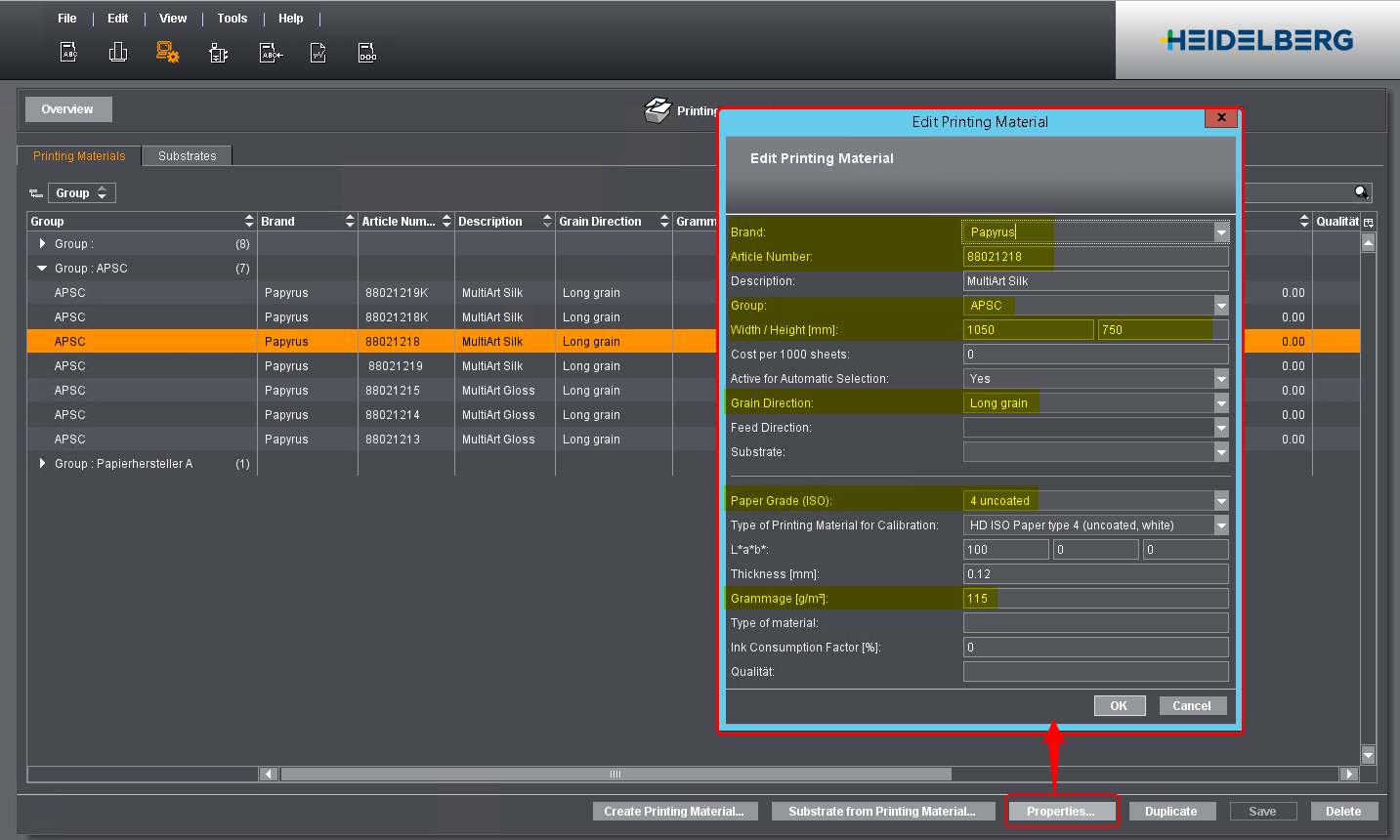The height and width of the screenshot is (840, 1400).
Task: Click the Cost per 1000 sheets field
Action: [x=1095, y=355]
